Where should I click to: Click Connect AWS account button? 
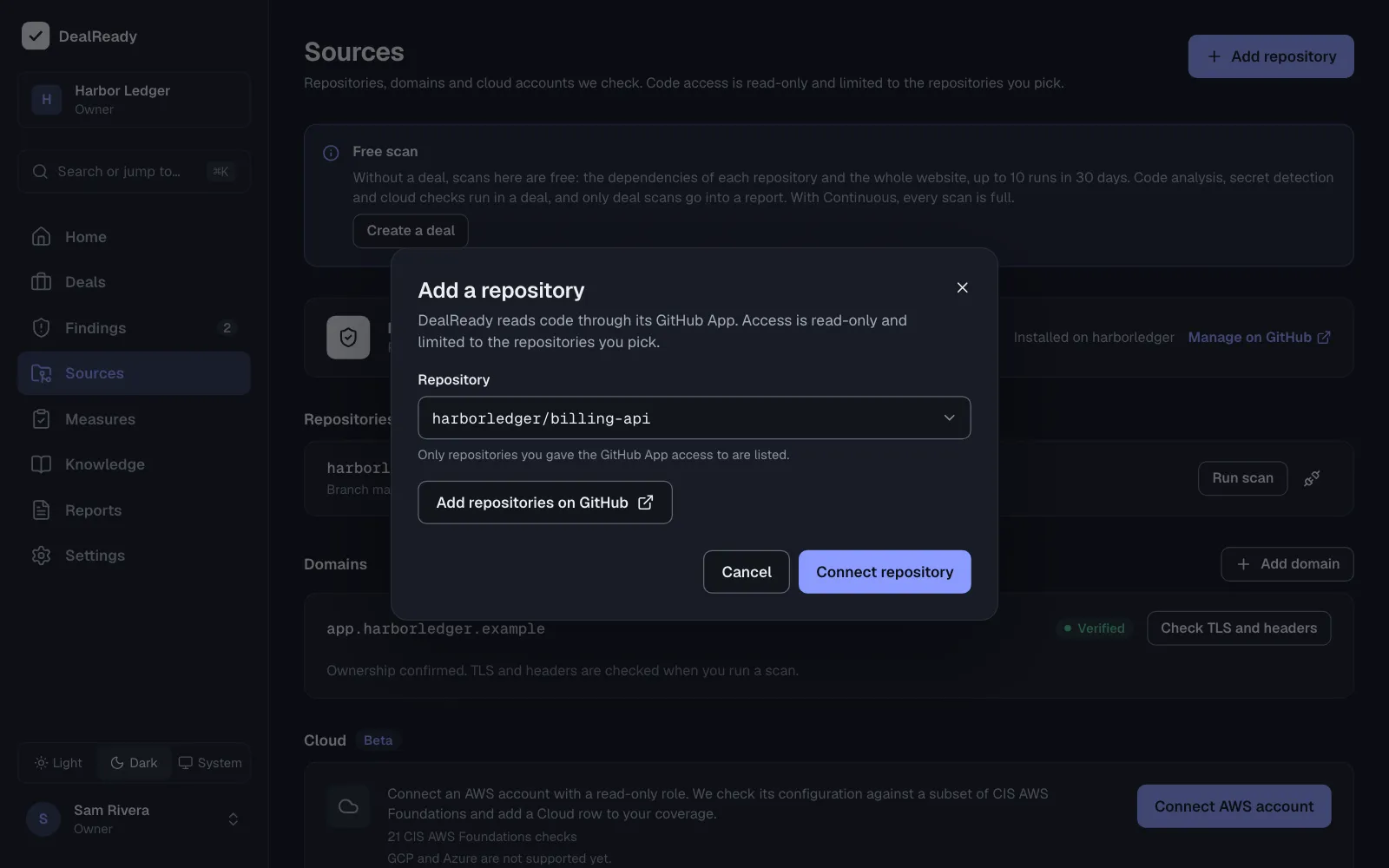coord(1234,806)
